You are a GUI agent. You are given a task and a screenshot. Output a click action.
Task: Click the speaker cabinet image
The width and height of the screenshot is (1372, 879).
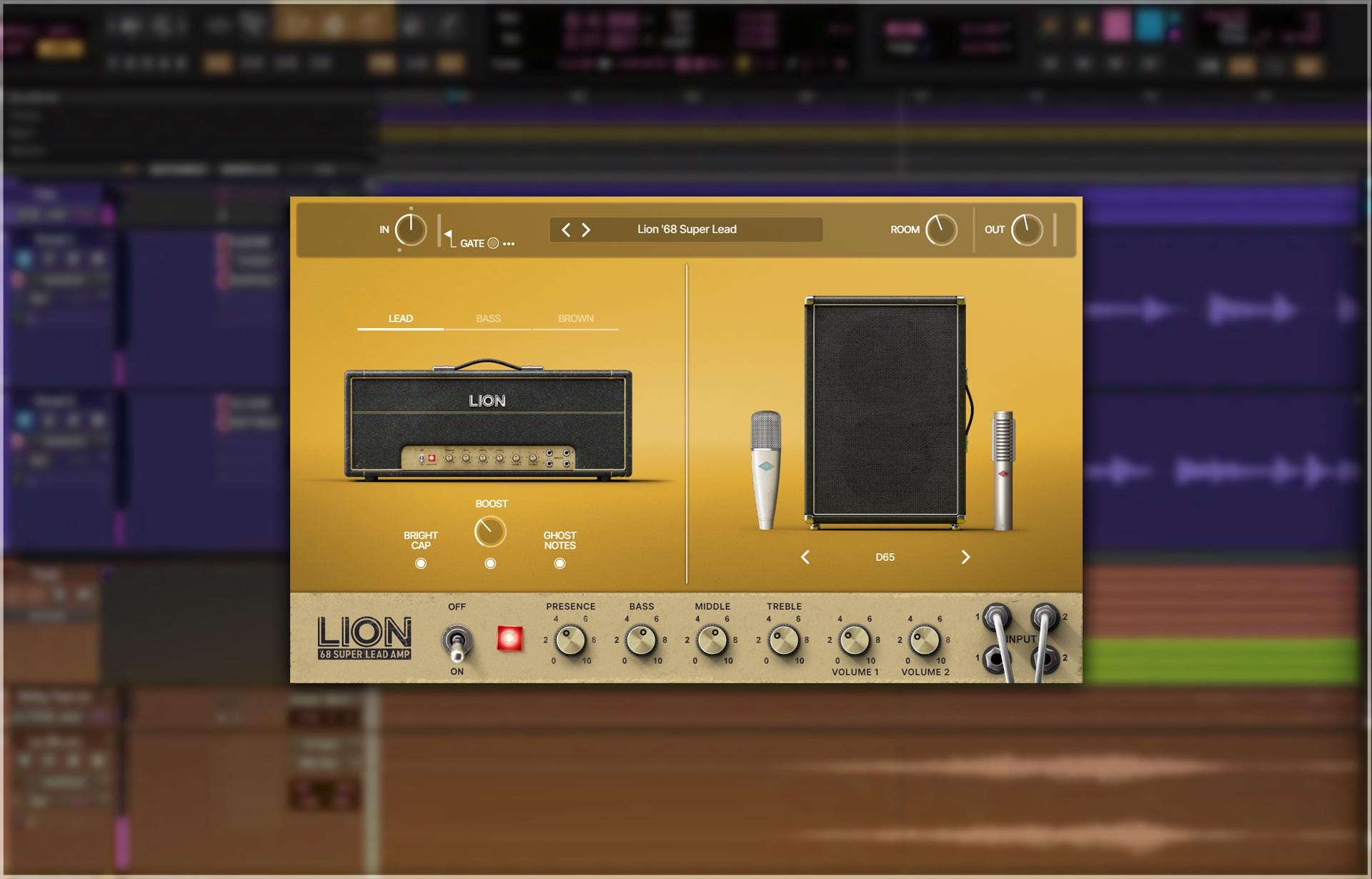[885, 412]
